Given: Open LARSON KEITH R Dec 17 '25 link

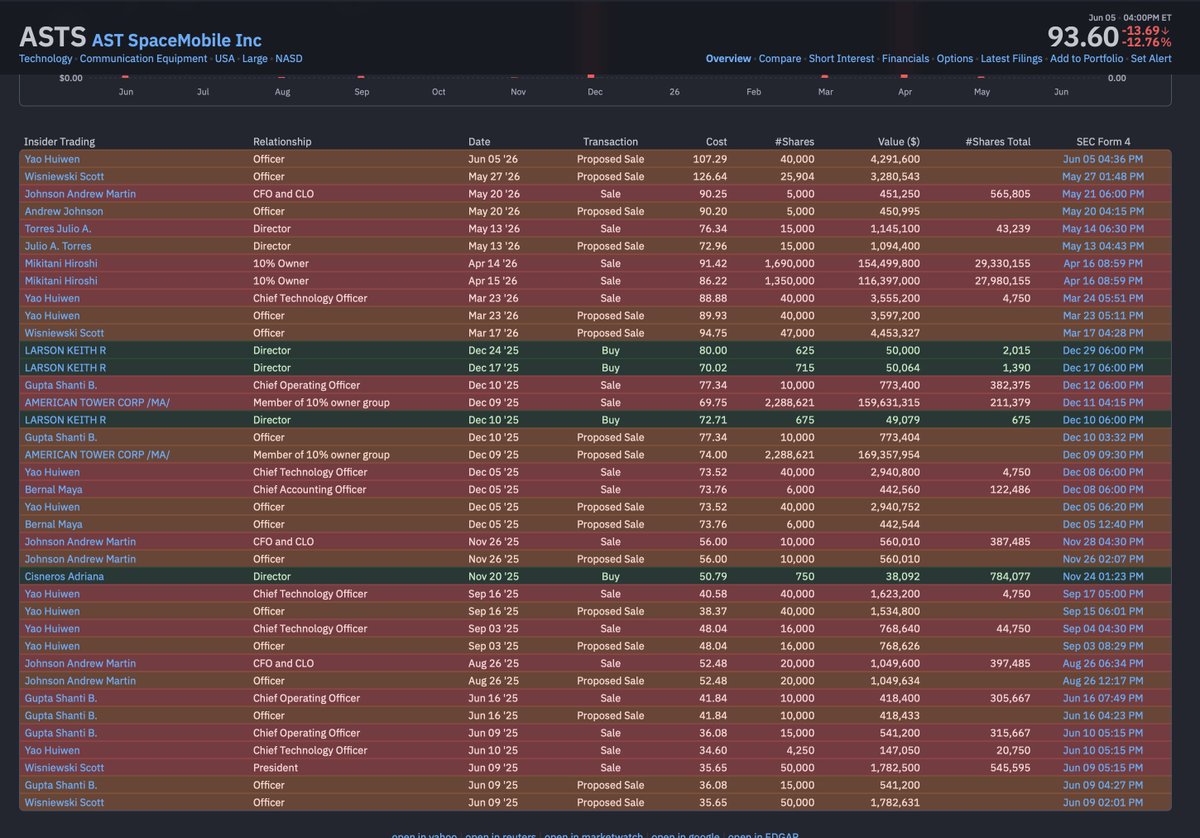Looking at the screenshot, I should pos(65,368).
